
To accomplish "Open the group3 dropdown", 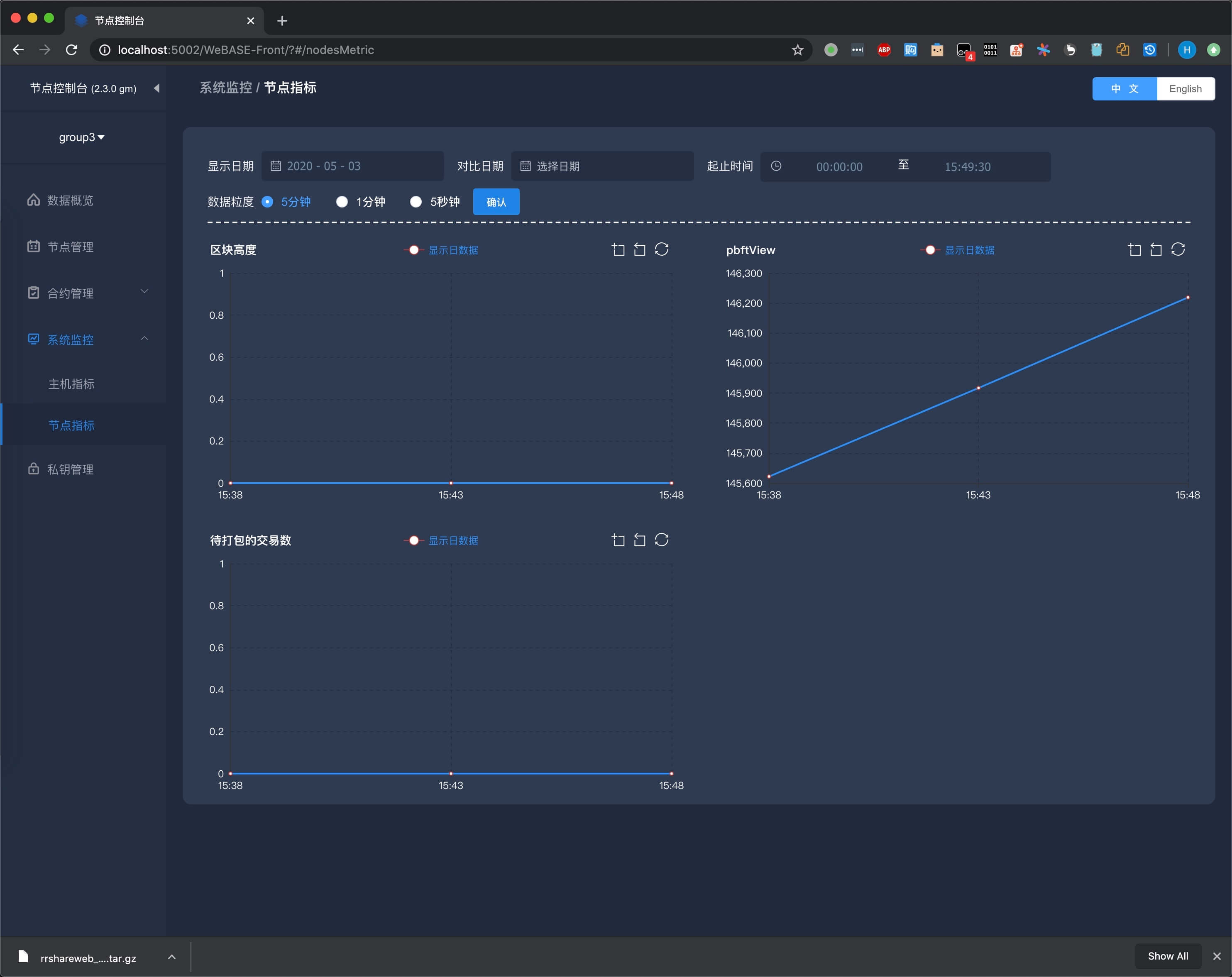I will coord(82,137).
